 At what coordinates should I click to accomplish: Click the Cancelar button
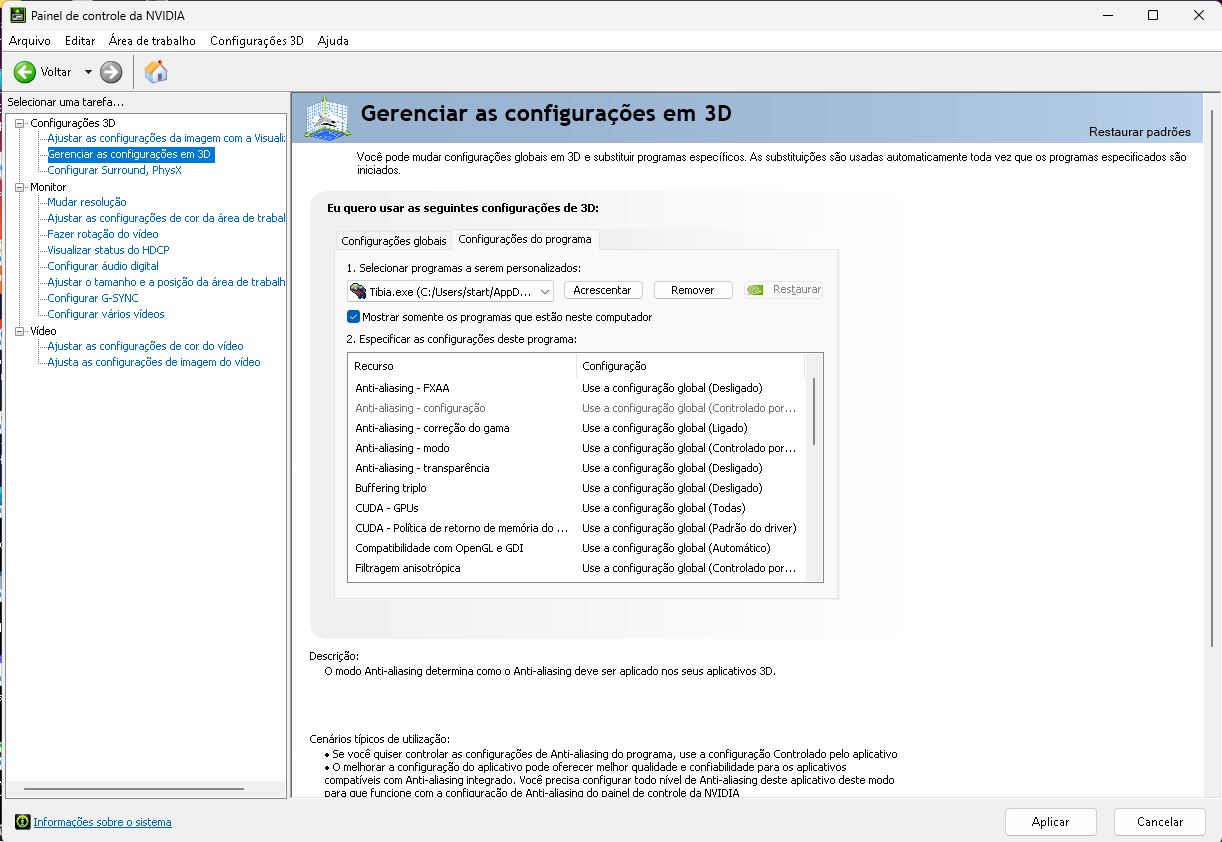(x=1160, y=822)
